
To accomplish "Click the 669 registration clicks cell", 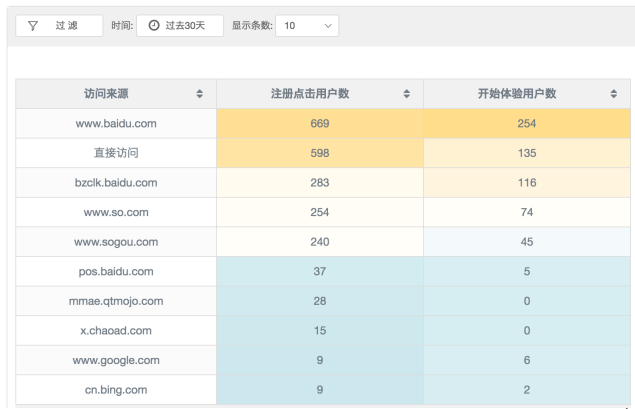I will pos(320,124).
